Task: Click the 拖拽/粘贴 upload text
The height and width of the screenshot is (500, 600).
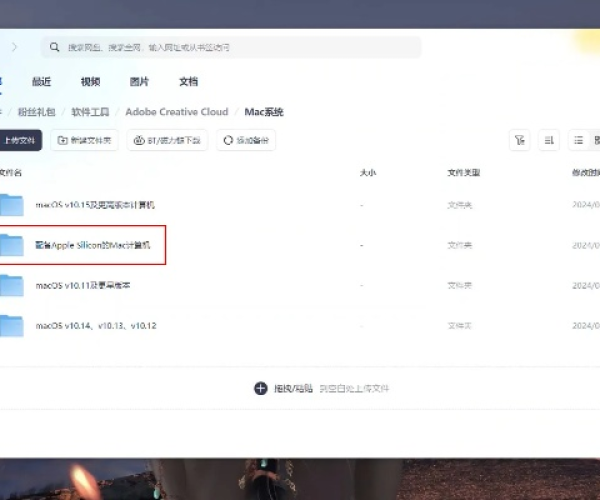Action: point(293,389)
